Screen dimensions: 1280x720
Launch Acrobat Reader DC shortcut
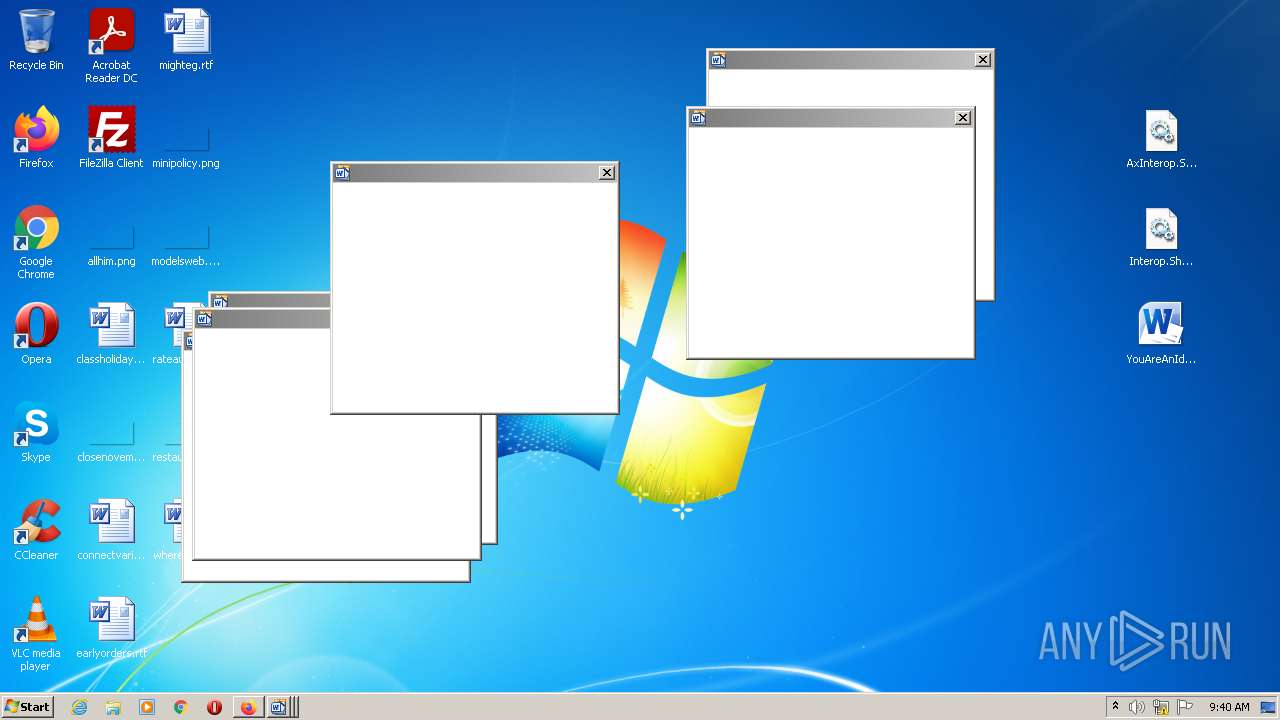111,47
